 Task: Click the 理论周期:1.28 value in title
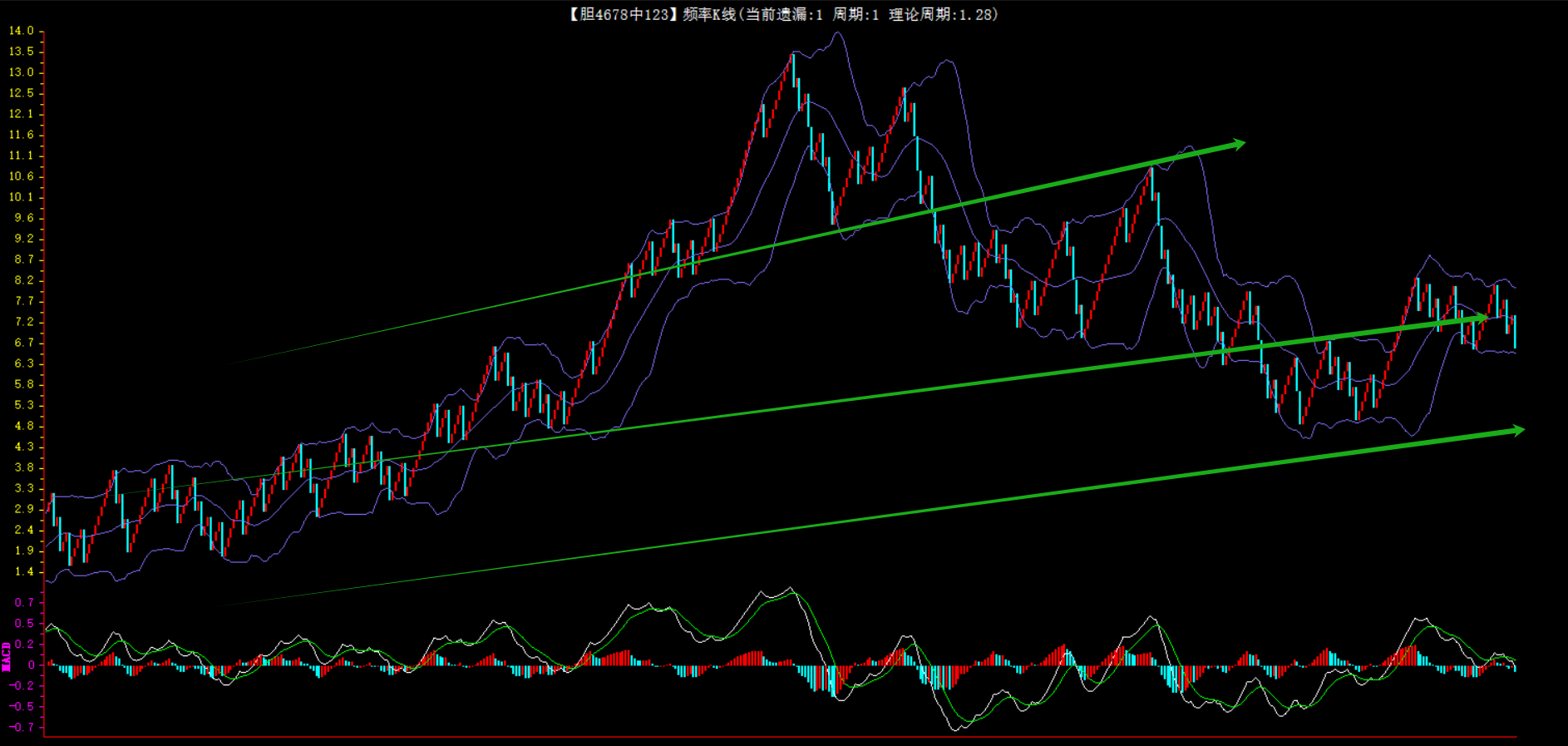click(941, 14)
